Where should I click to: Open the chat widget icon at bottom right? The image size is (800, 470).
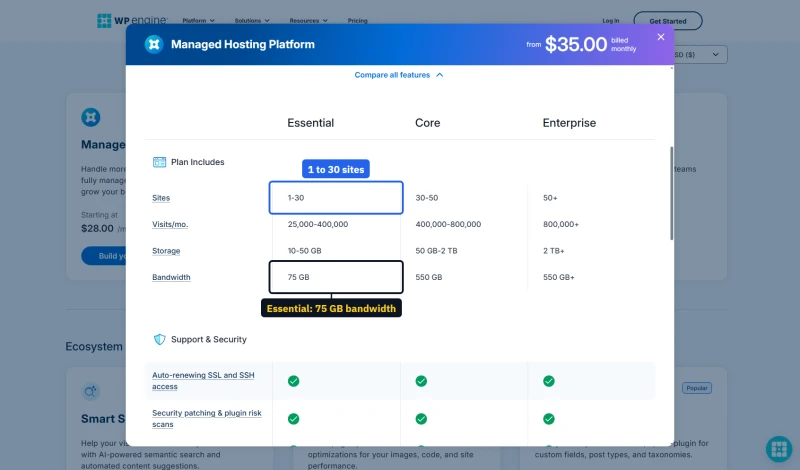(x=779, y=449)
